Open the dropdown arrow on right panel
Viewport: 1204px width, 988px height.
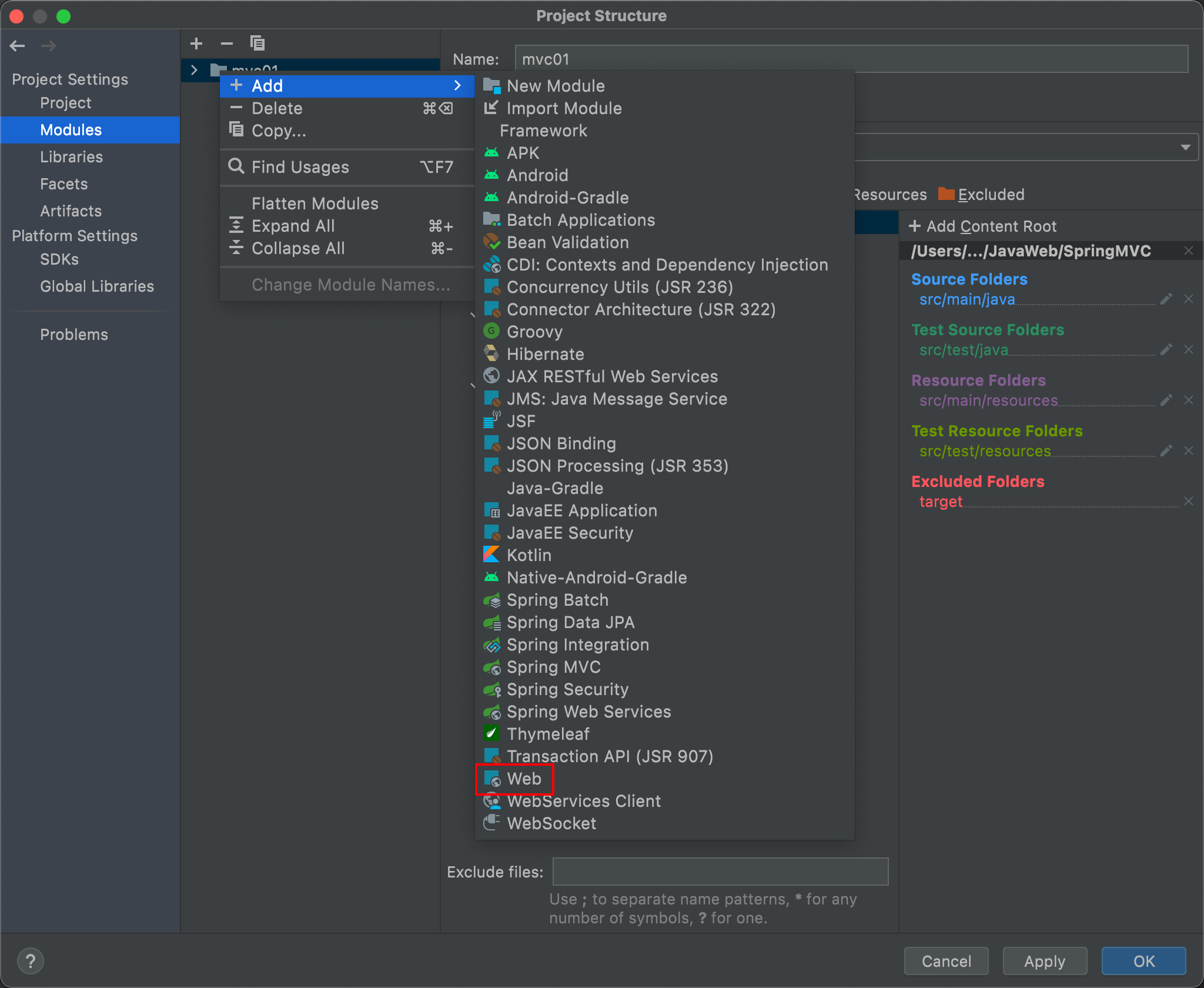coord(1185,147)
